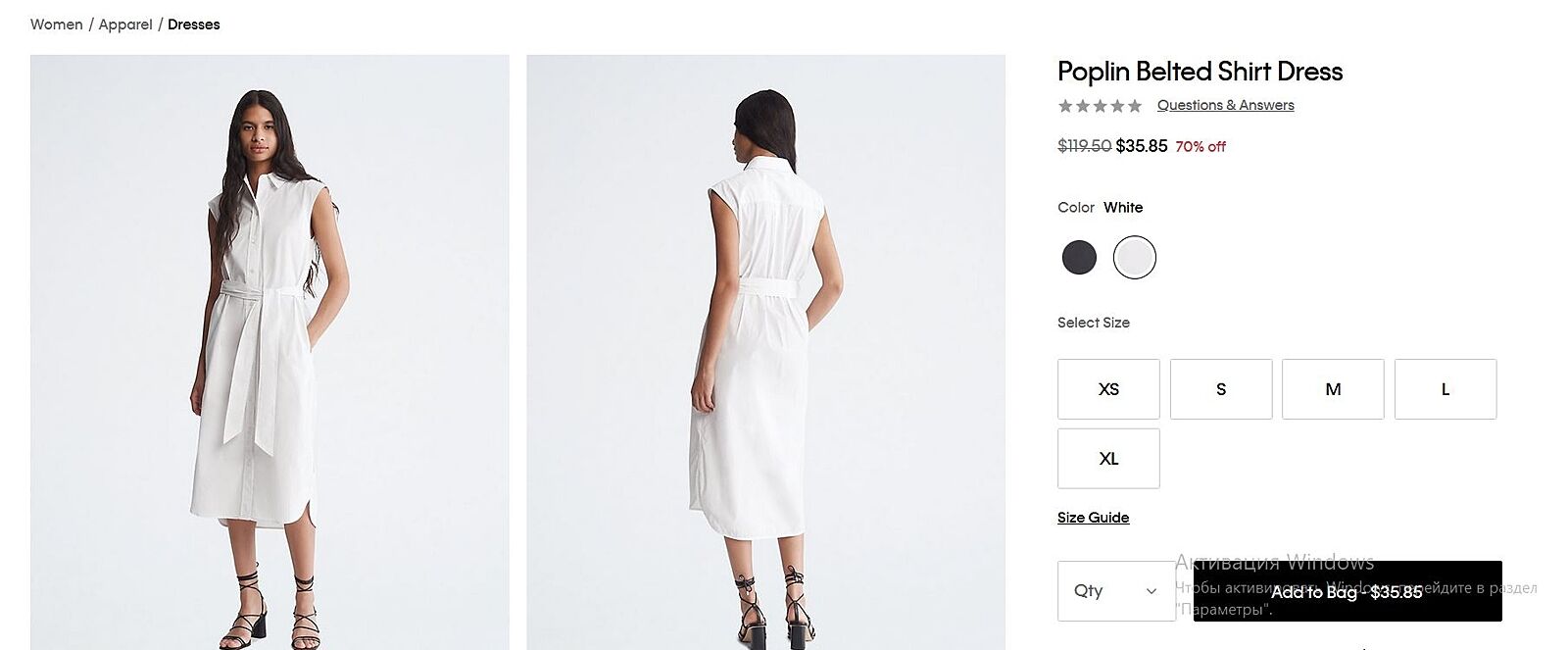Open the Dresses breadcrumb category
Image resolution: width=1568 pixels, height=650 pixels.
point(194,25)
